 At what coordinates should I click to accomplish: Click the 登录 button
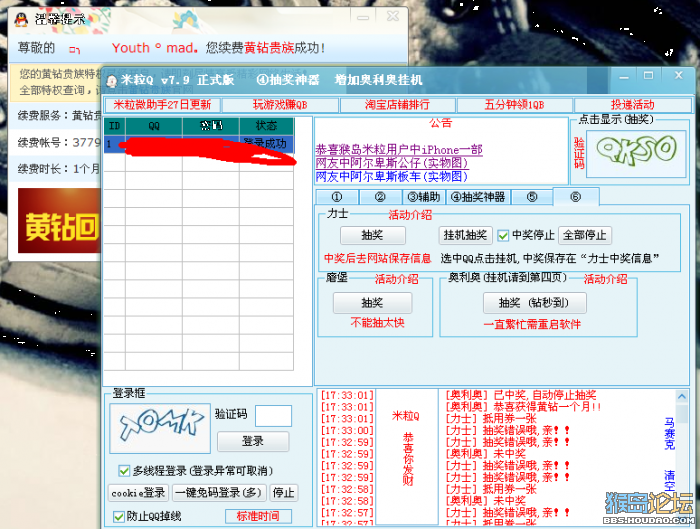point(253,442)
